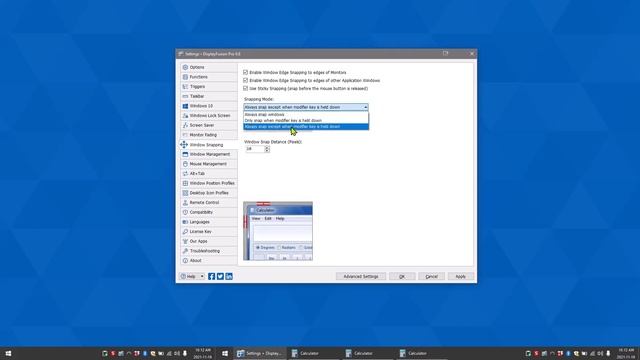Viewport: 640px width, 360px height.
Task: Decrease Window Snap Distance with down arrow
Action: pyautogui.click(x=267, y=151)
